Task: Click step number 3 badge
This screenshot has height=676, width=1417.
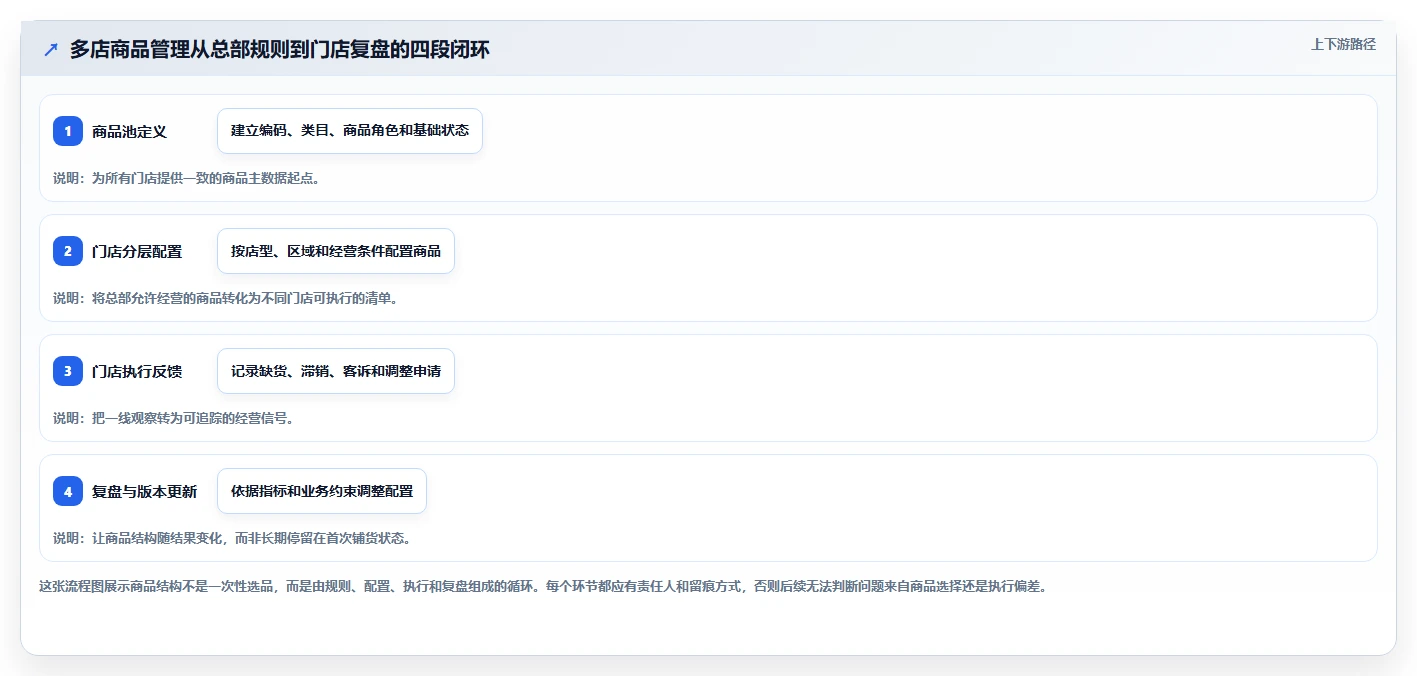Action: click(x=68, y=371)
